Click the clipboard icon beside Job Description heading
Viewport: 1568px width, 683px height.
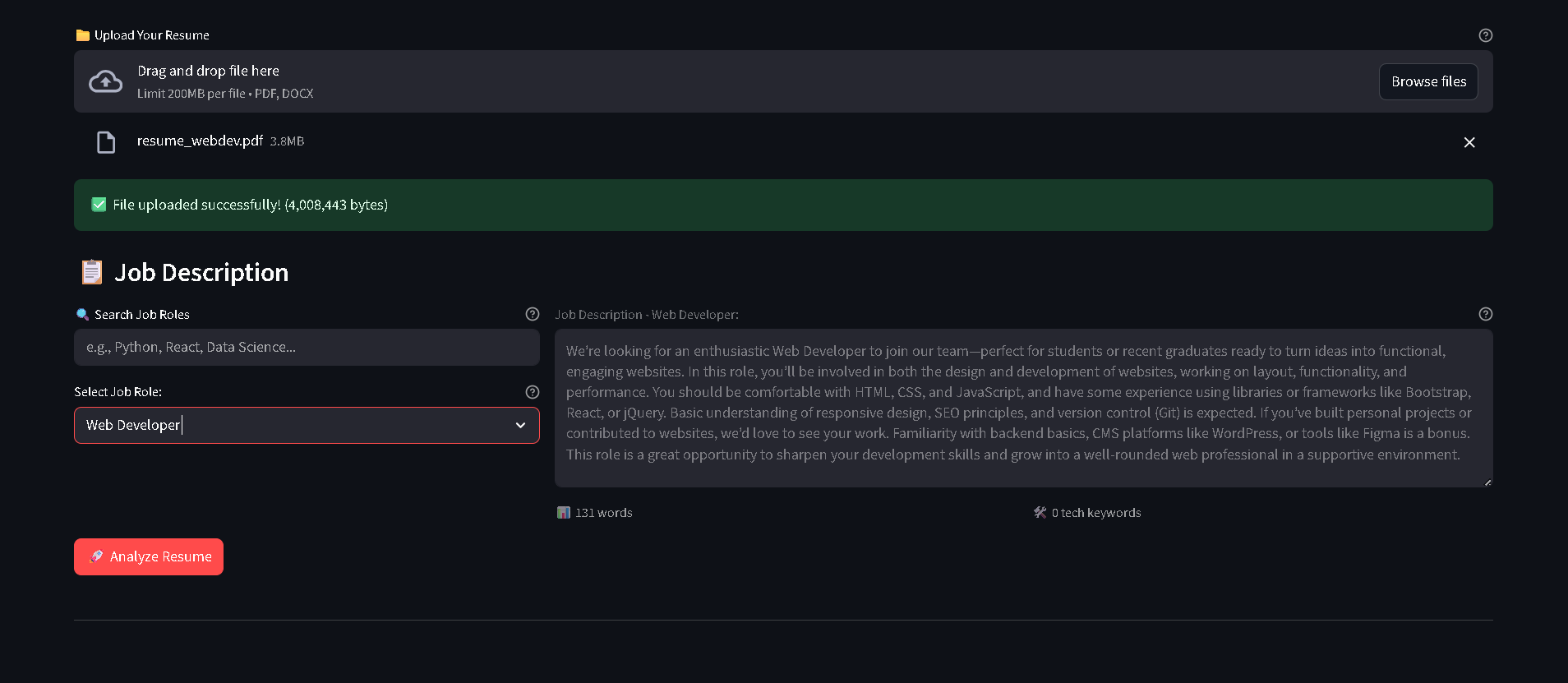pos(92,272)
